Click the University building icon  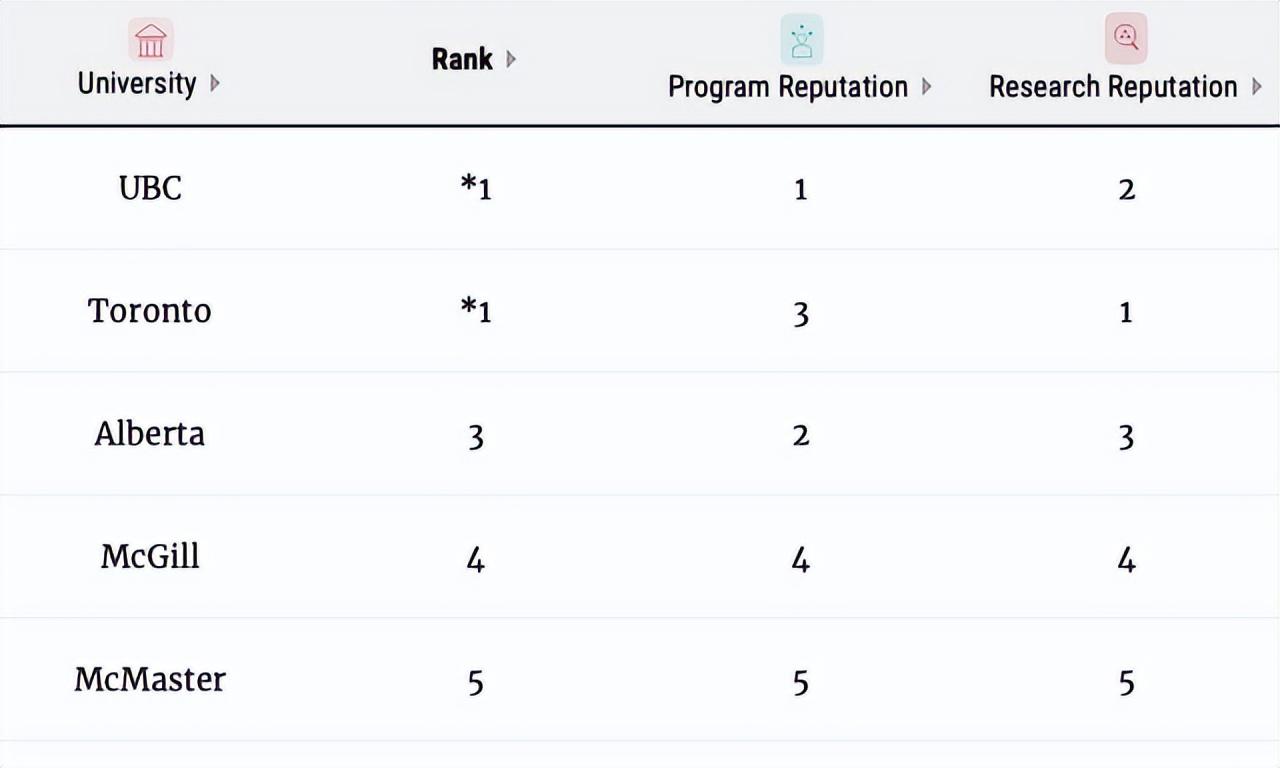point(150,41)
